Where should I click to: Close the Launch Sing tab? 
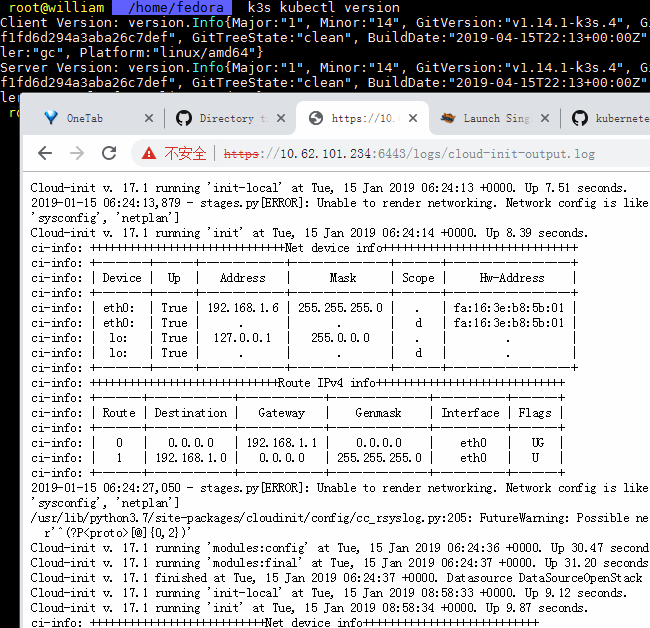545,118
